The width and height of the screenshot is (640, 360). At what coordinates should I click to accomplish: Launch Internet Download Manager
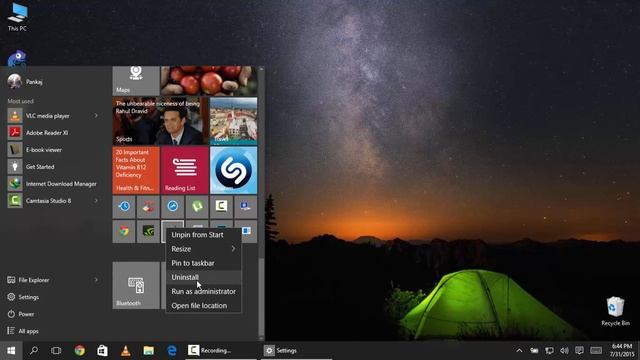click(x=53, y=184)
